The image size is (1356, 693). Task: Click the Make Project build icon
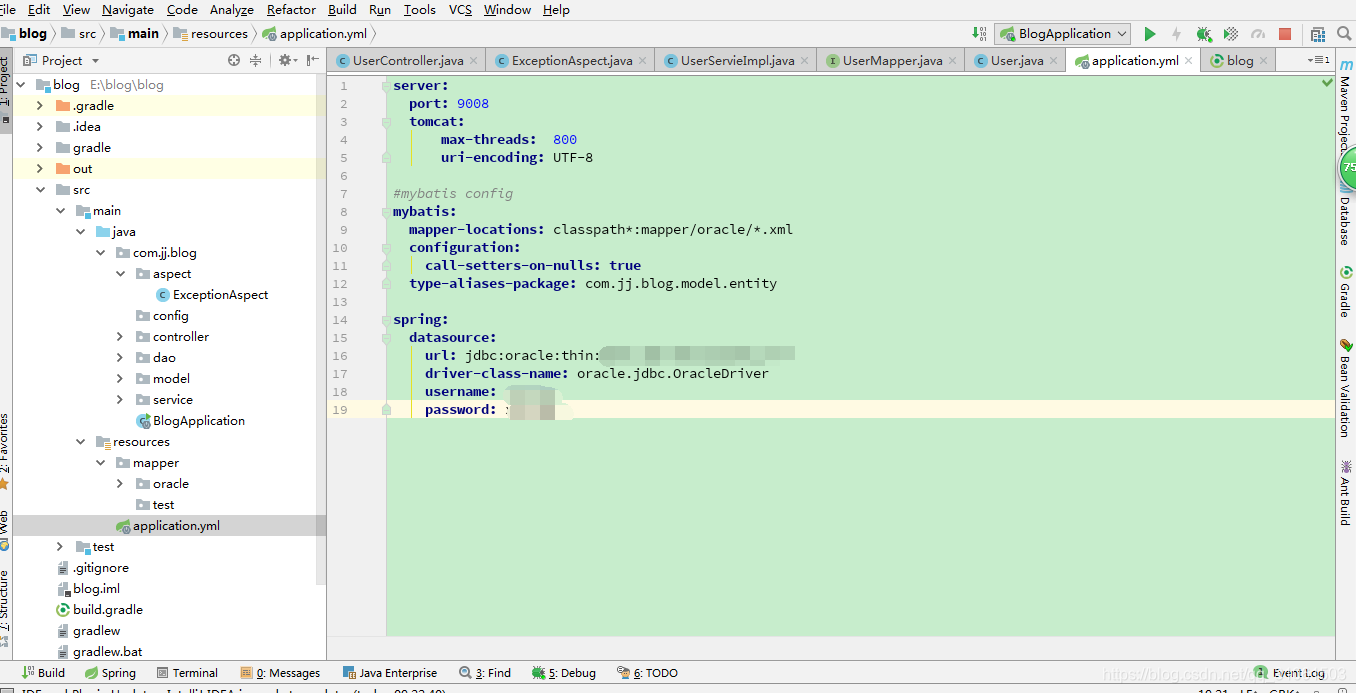click(979, 34)
